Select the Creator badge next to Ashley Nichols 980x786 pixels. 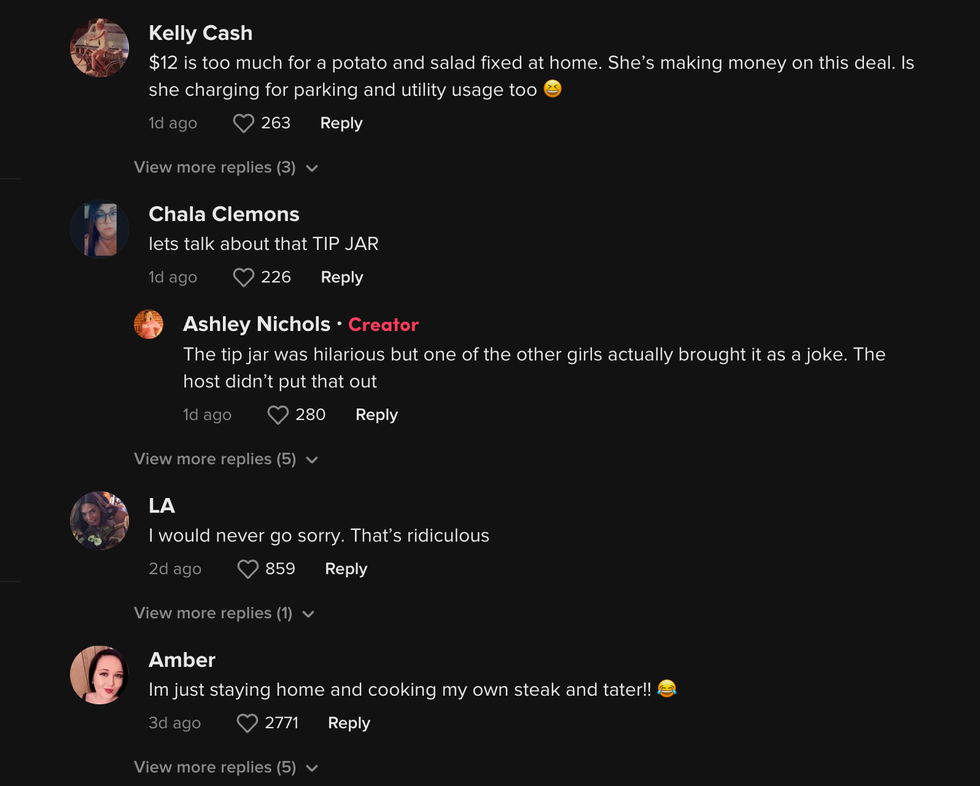pos(383,324)
